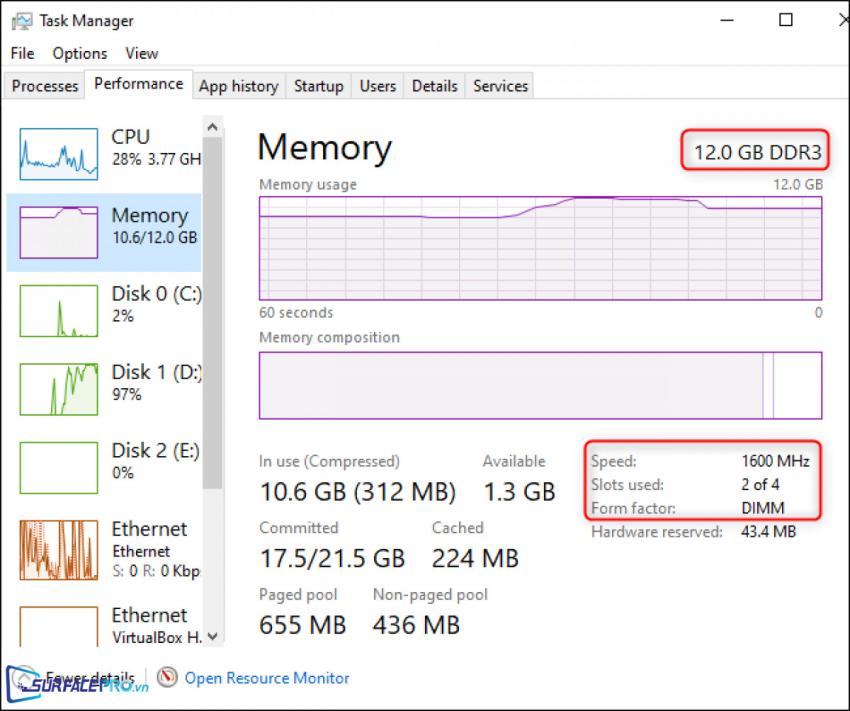Image resolution: width=850 pixels, height=711 pixels.
Task: Open Disk 2 (E:) performance graph
Action: [59, 467]
